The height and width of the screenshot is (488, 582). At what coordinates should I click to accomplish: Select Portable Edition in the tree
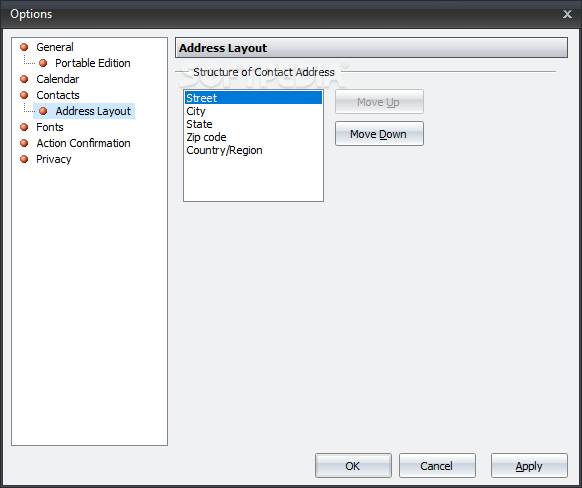pyautogui.click(x=93, y=63)
